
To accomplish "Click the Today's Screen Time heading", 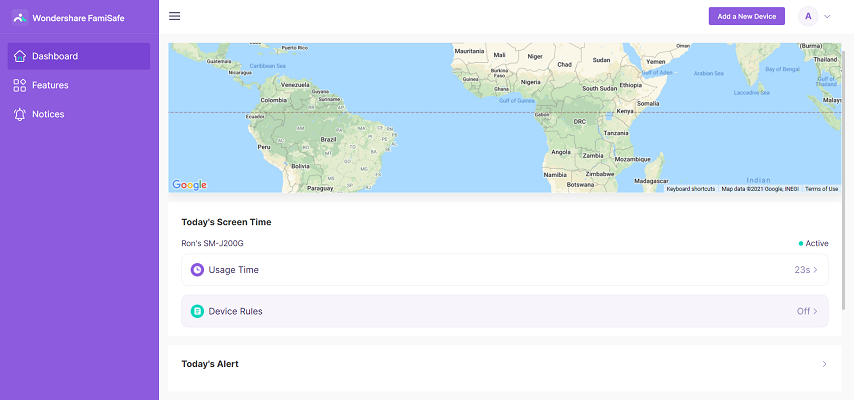I will click(x=226, y=222).
